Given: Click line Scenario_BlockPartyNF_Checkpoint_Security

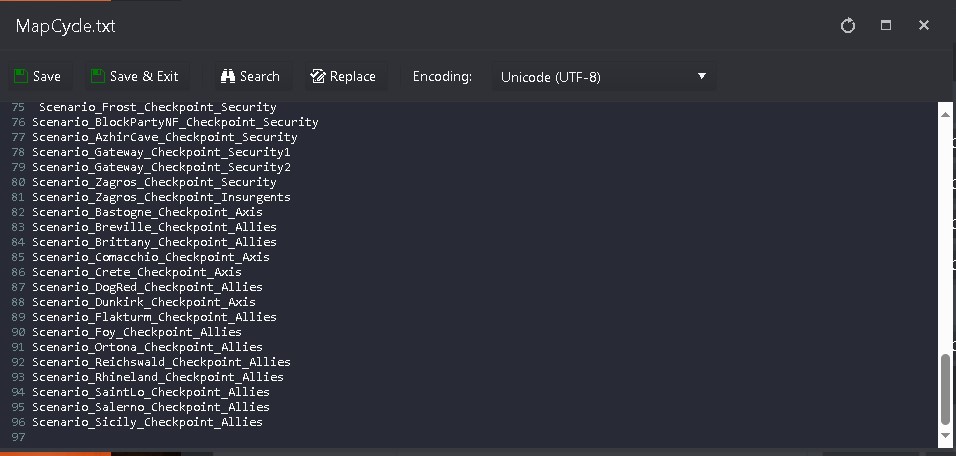Looking at the screenshot, I should pos(175,122).
